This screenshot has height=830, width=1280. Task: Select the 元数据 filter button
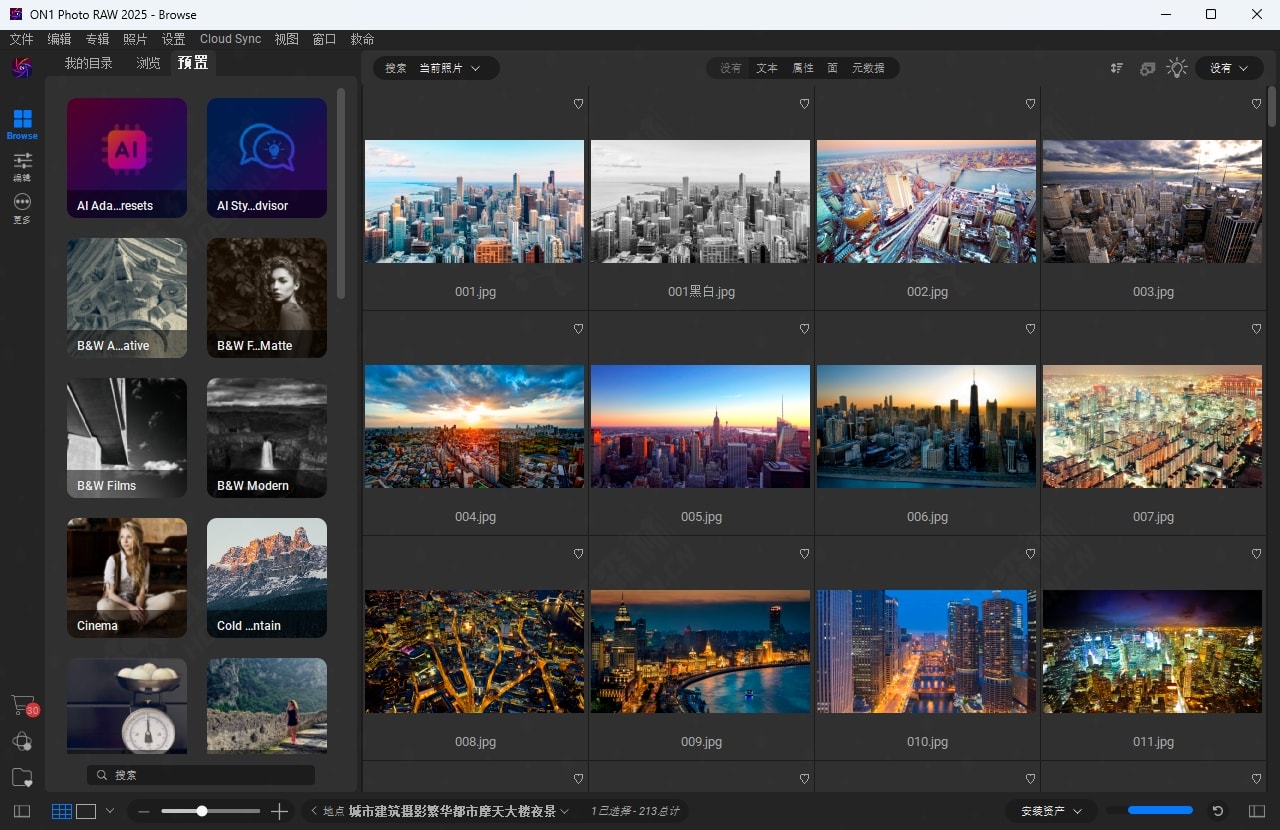[868, 68]
